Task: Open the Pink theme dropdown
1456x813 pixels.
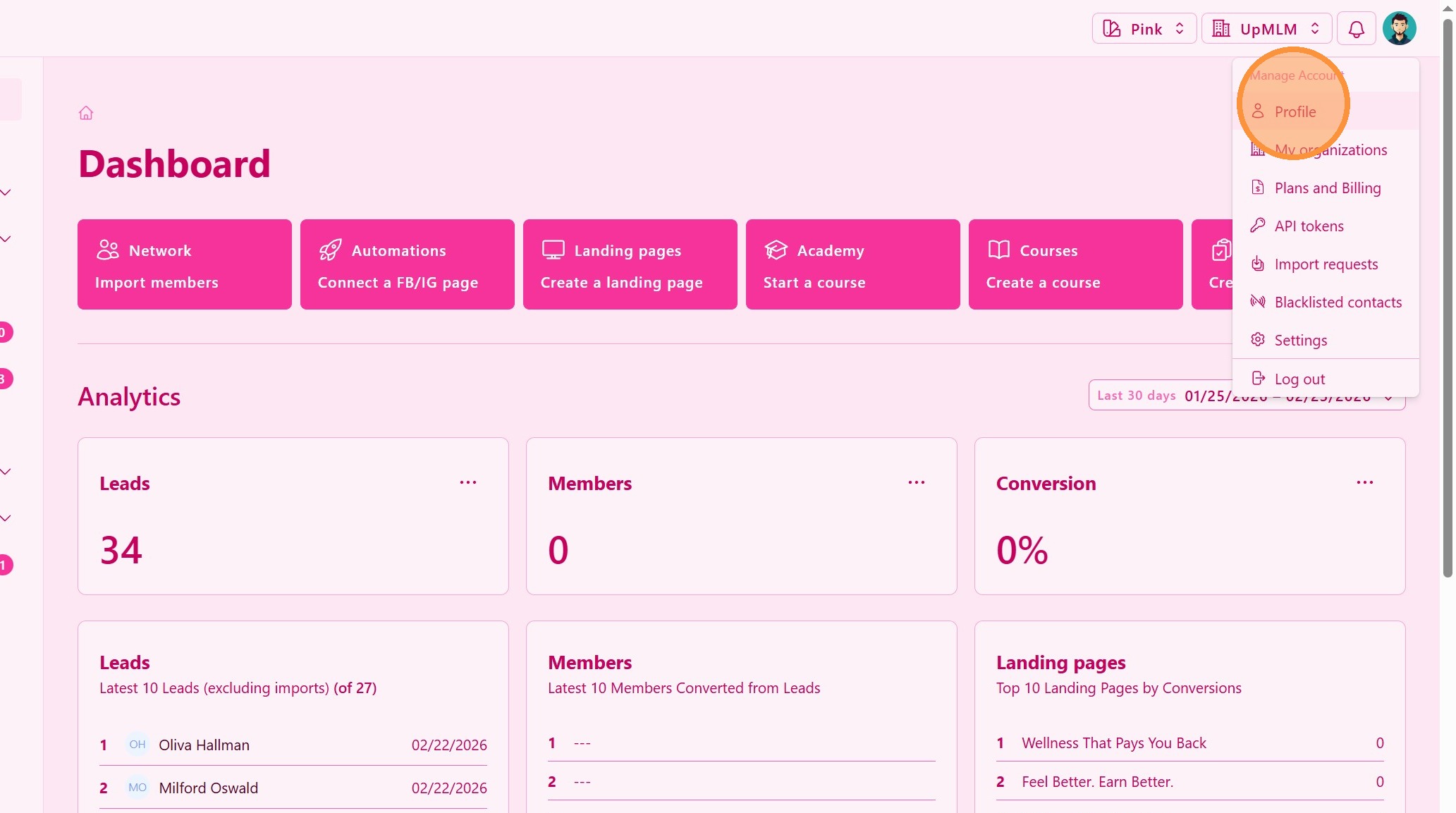Action: (1144, 29)
